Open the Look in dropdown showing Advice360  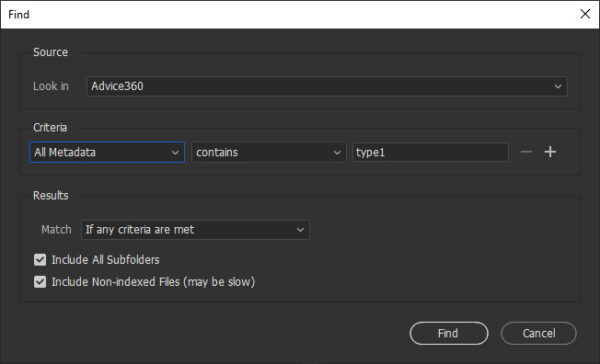pos(327,87)
